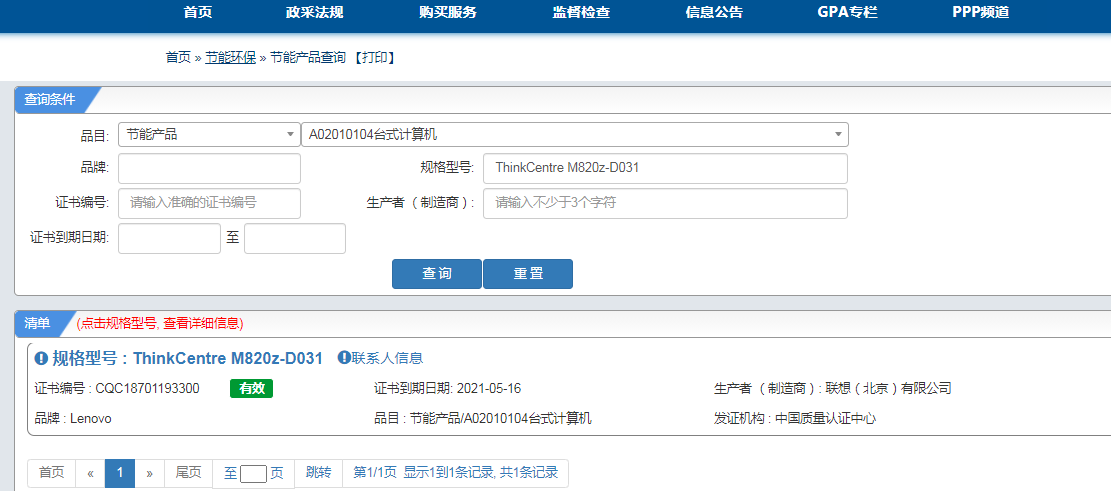Go to the 首页 first pagination button
The width and height of the screenshot is (1111, 491).
[52, 473]
